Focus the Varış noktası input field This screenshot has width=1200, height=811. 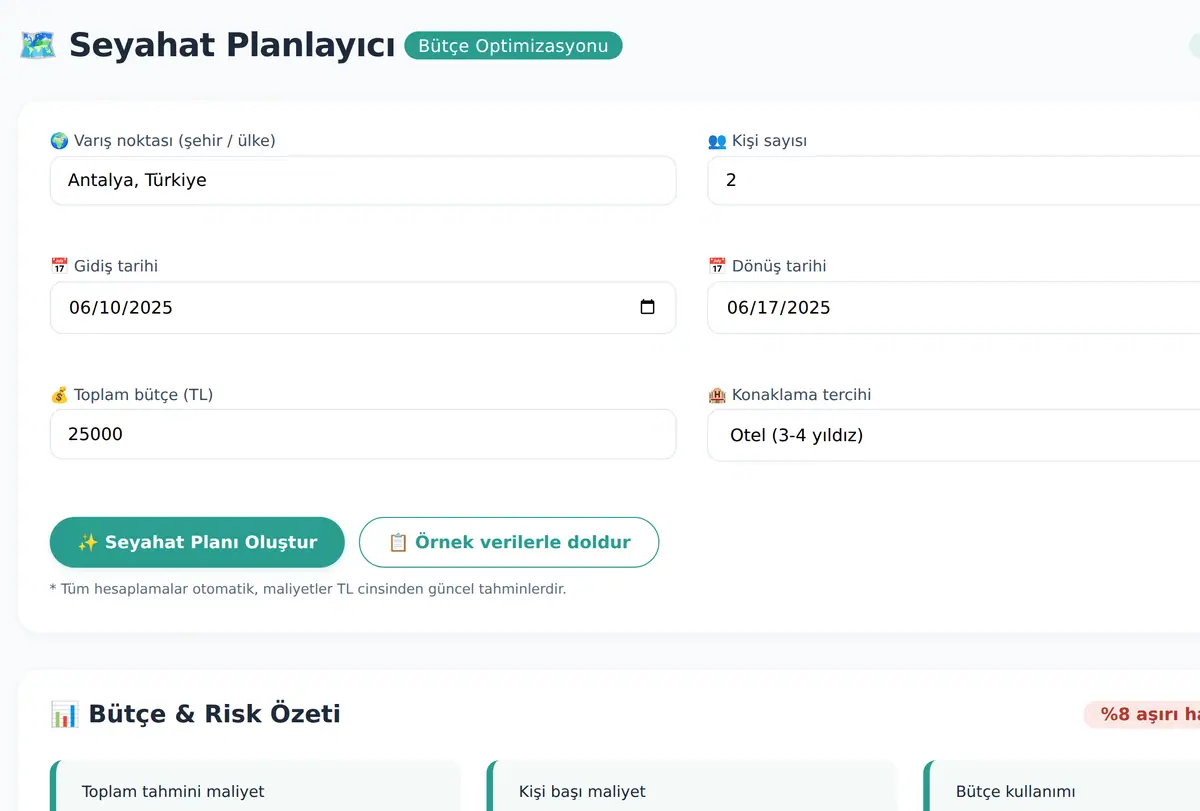pyautogui.click(x=363, y=180)
